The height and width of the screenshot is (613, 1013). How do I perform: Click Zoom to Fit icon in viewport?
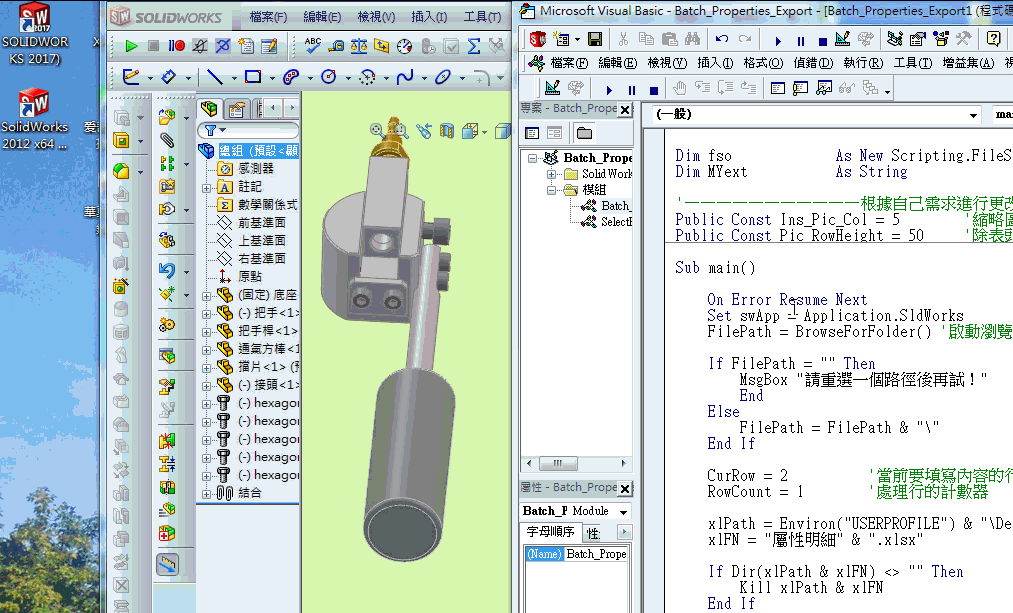pyautogui.click(x=377, y=130)
